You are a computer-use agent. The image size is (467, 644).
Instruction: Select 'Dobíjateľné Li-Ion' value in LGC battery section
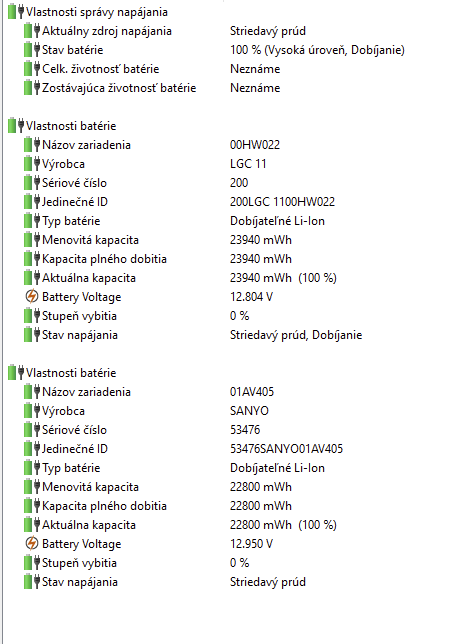277,221
